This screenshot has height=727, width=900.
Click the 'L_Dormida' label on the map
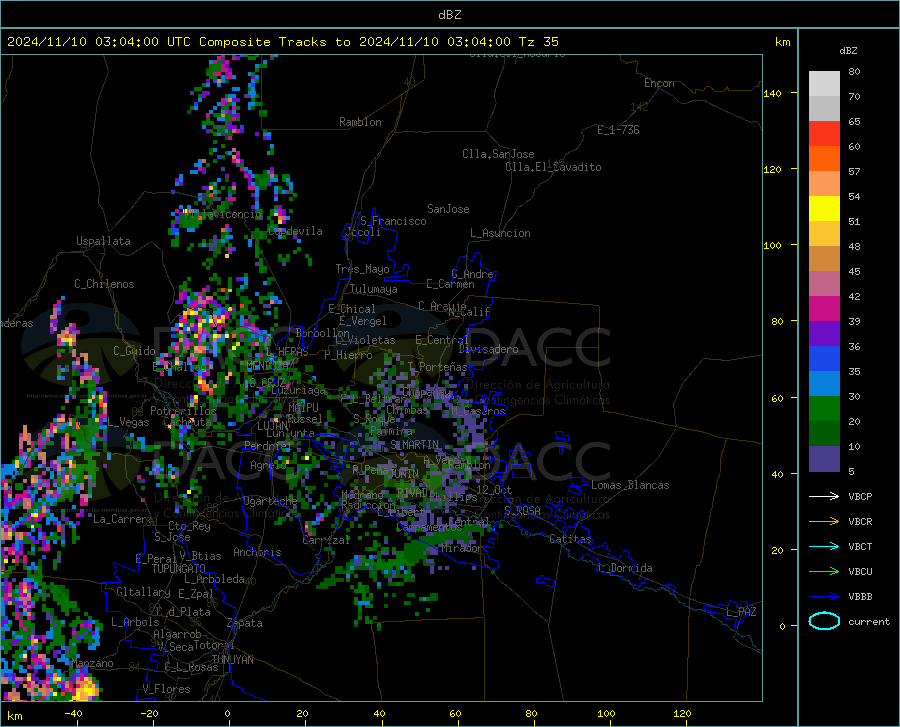point(624,568)
